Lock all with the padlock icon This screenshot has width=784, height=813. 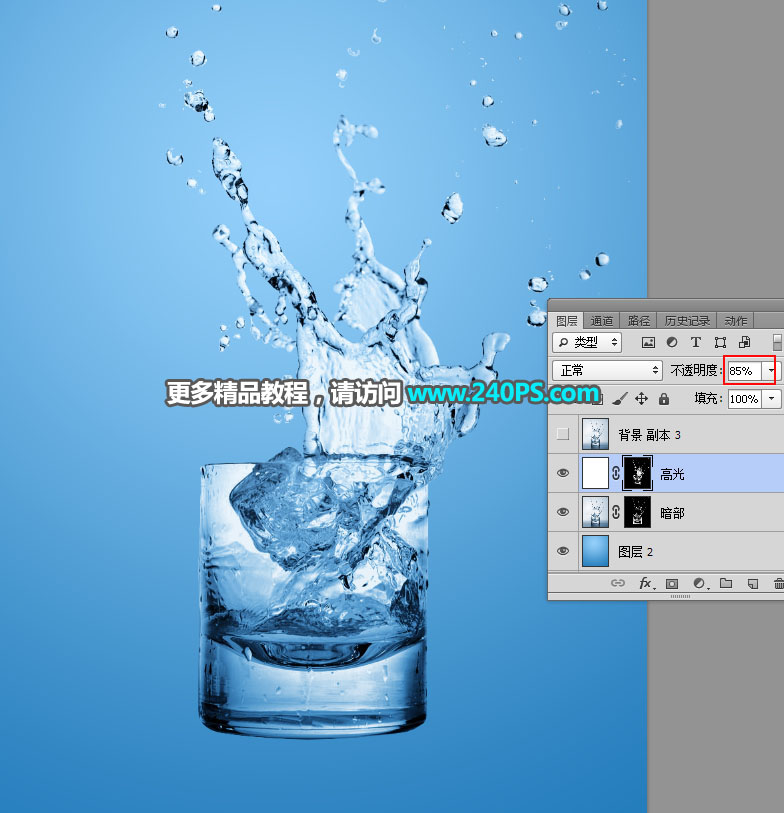(x=664, y=399)
